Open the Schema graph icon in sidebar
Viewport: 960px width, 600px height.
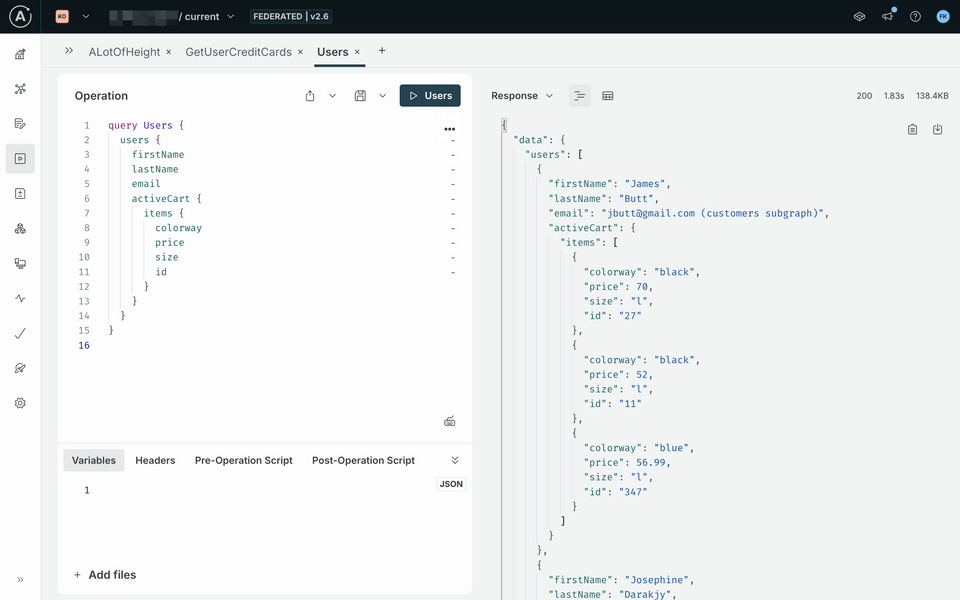click(x=20, y=89)
